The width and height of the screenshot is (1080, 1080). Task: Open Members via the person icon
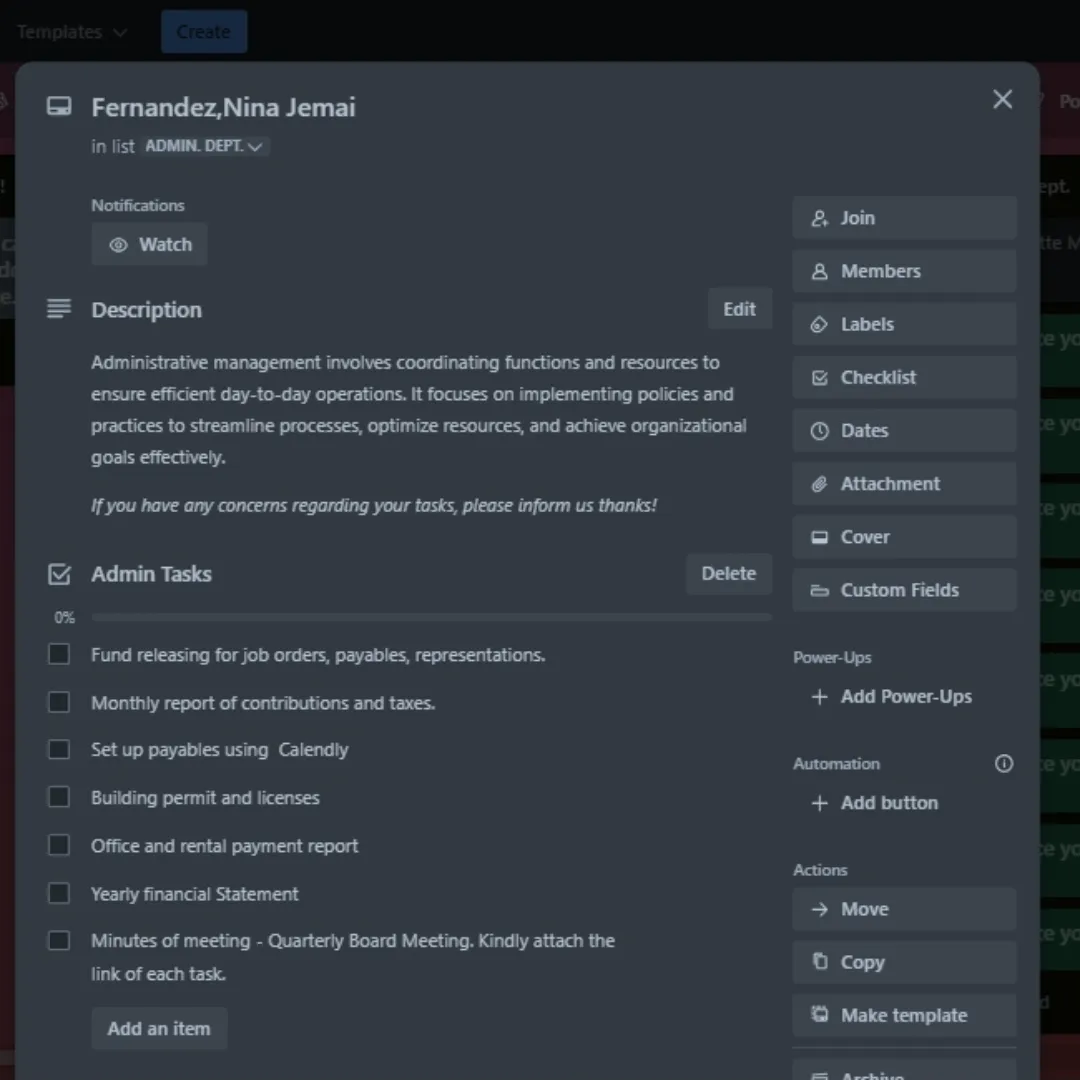click(x=820, y=271)
